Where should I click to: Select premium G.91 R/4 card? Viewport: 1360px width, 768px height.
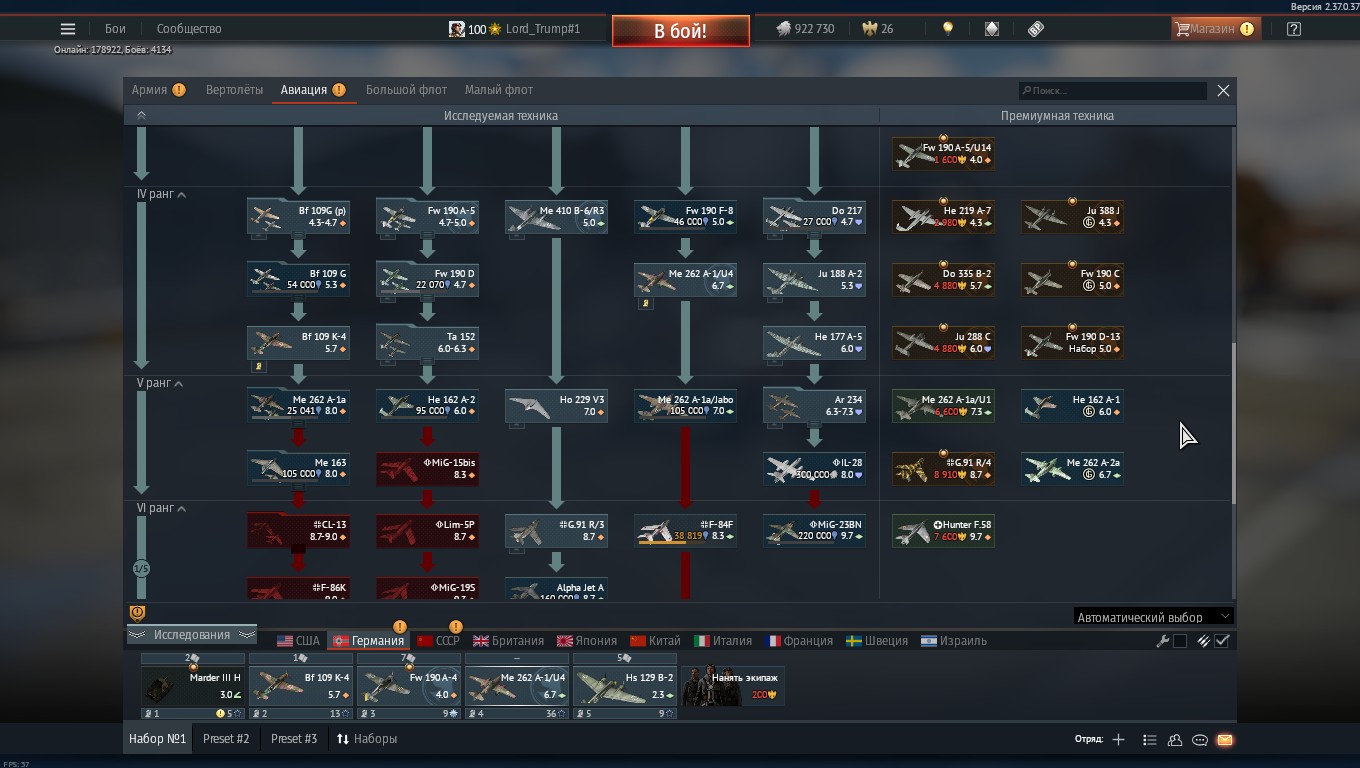[x=943, y=468]
